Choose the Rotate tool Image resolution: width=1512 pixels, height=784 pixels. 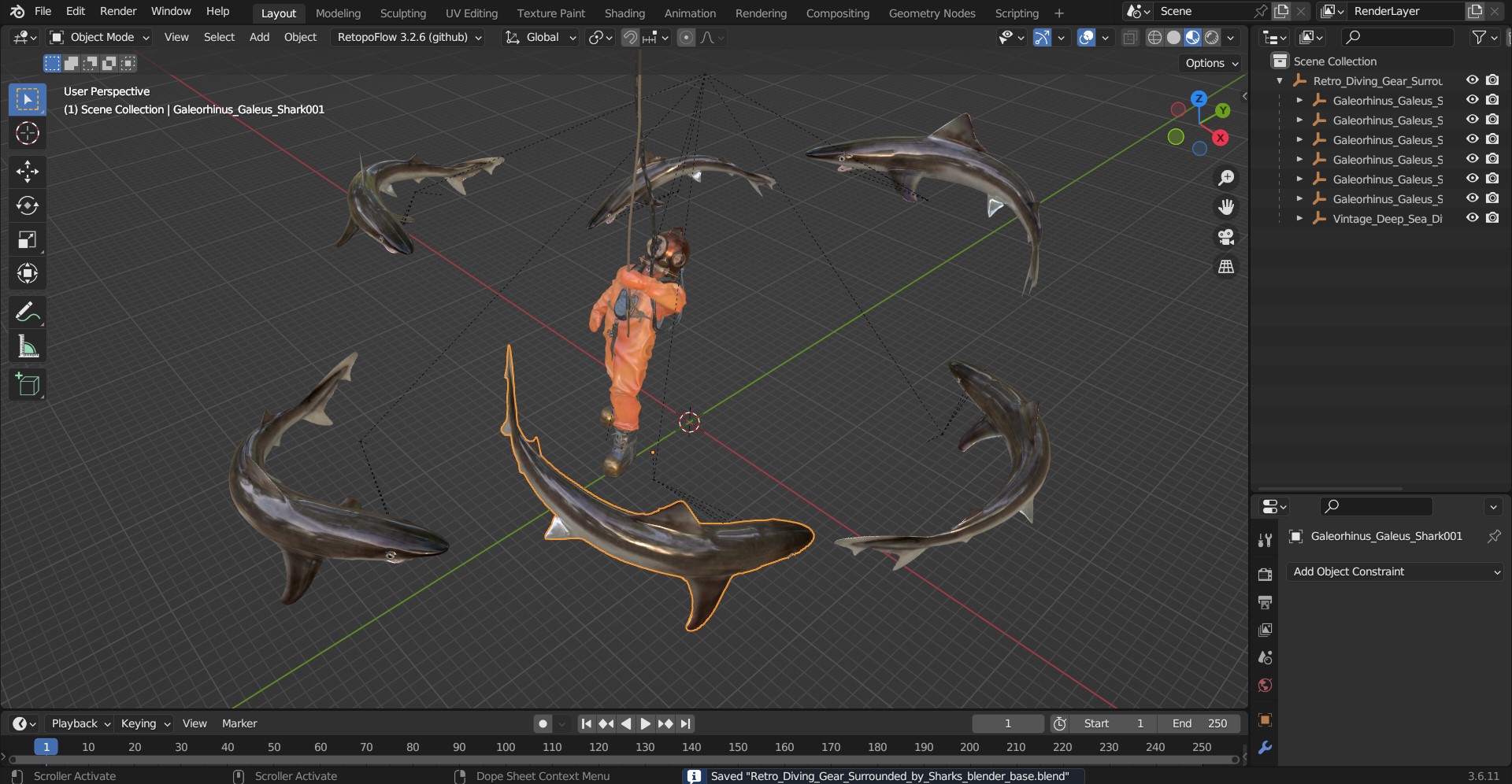pyautogui.click(x=28, y=205)
